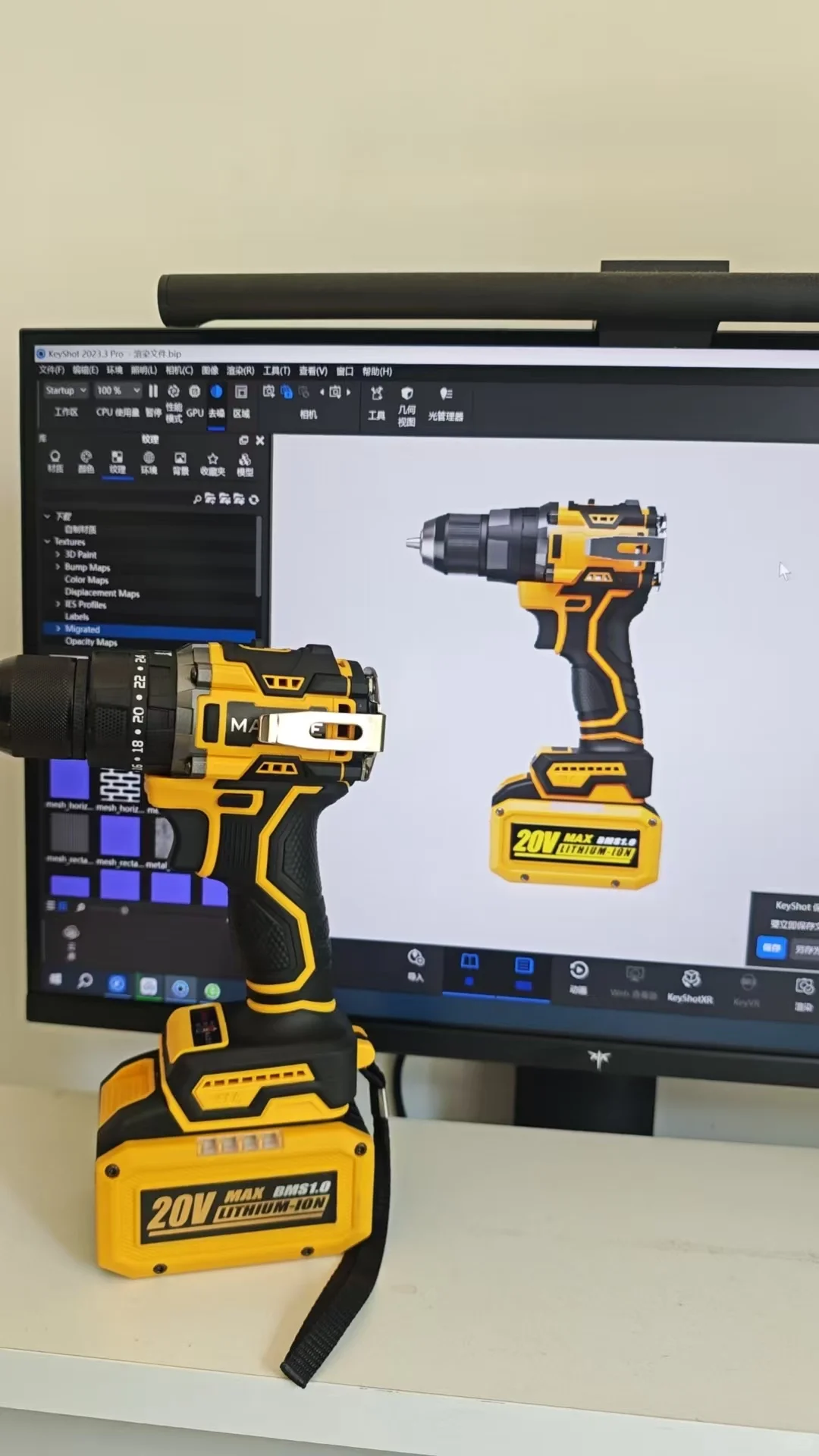The height and width of the screenshot is (1456, 819).
Task: Switch to the 背景 backplates library tab
Action: [x=180, y=463]
